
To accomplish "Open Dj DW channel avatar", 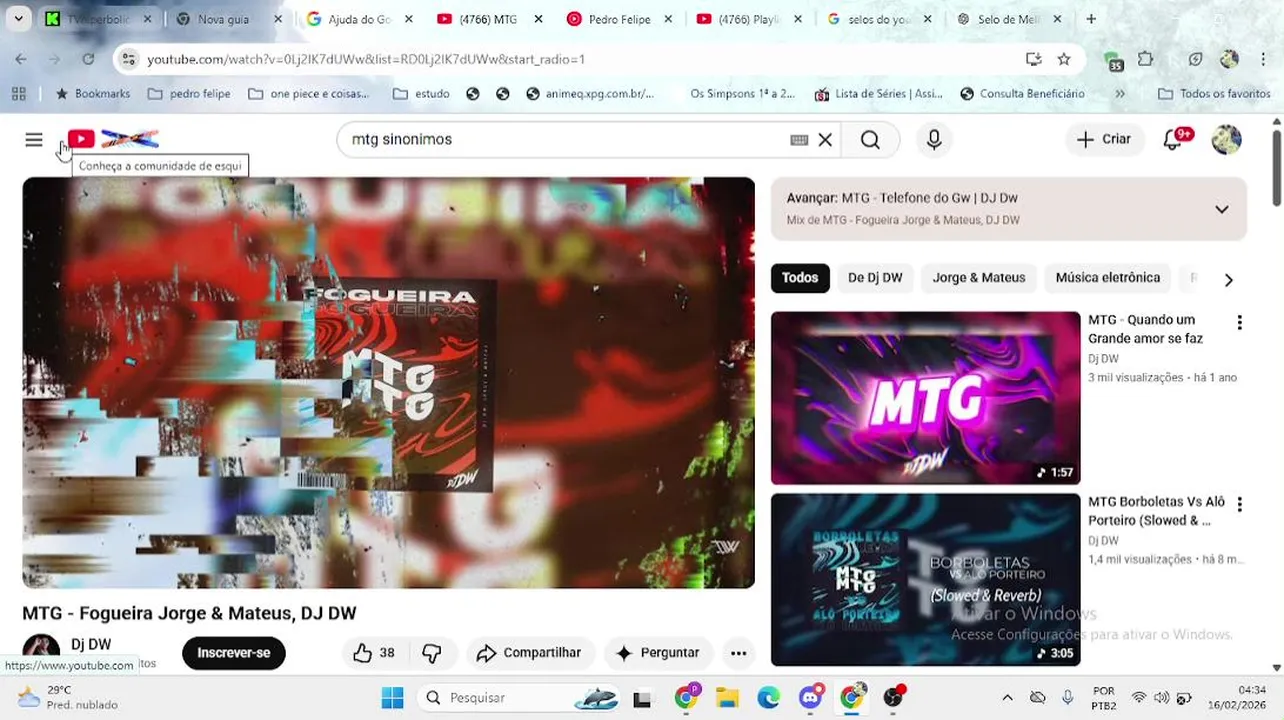I will pos(41,651).
